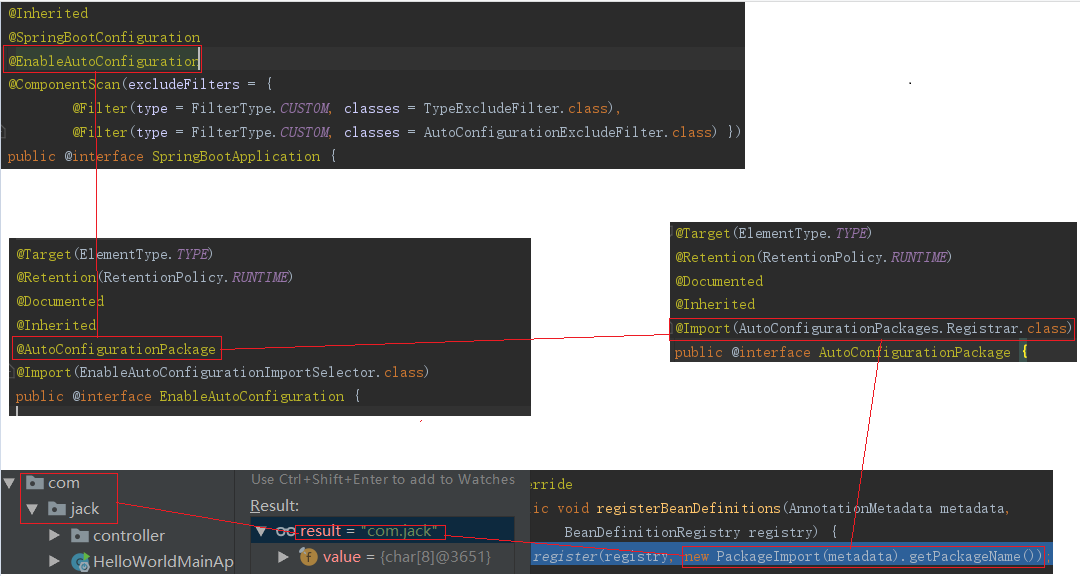
Task: Click @Target(ElementType.TYPE) in the EnableAutoConfiguration panel
Action: click(x=114, y=254)
